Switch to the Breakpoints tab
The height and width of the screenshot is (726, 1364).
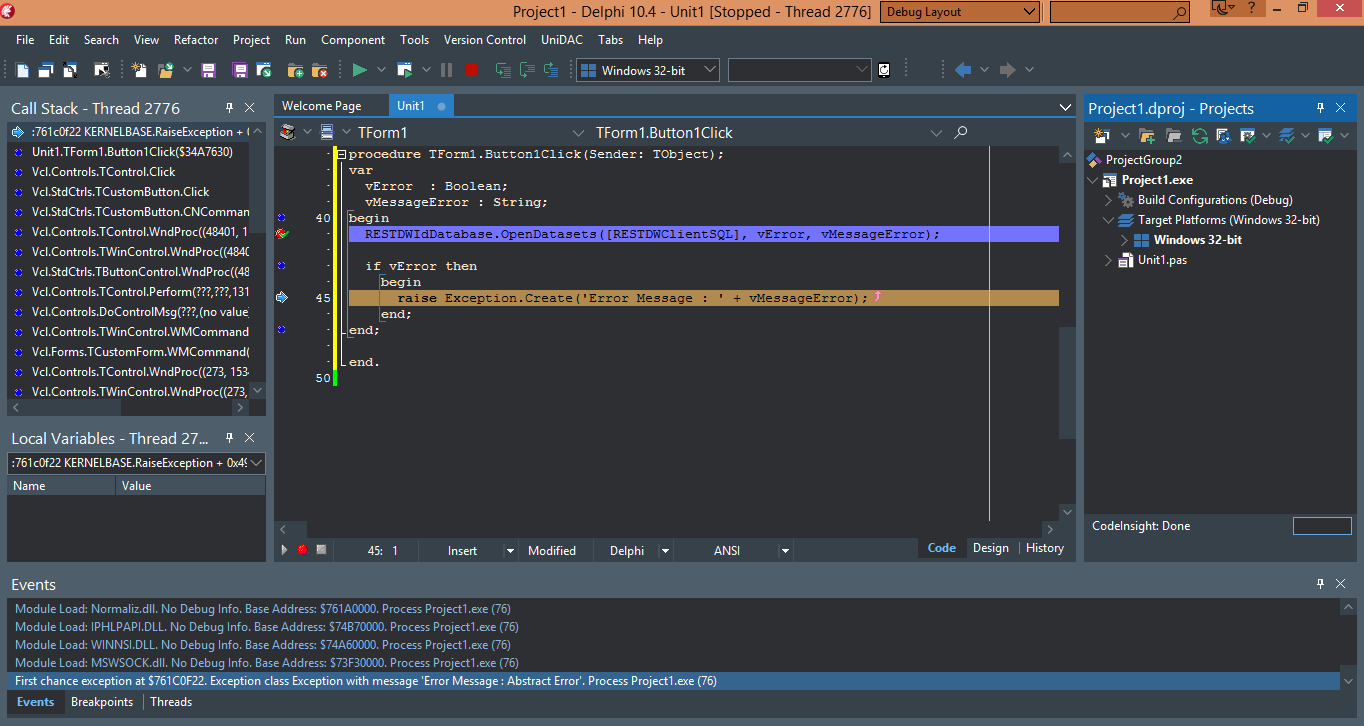point(102,702)
